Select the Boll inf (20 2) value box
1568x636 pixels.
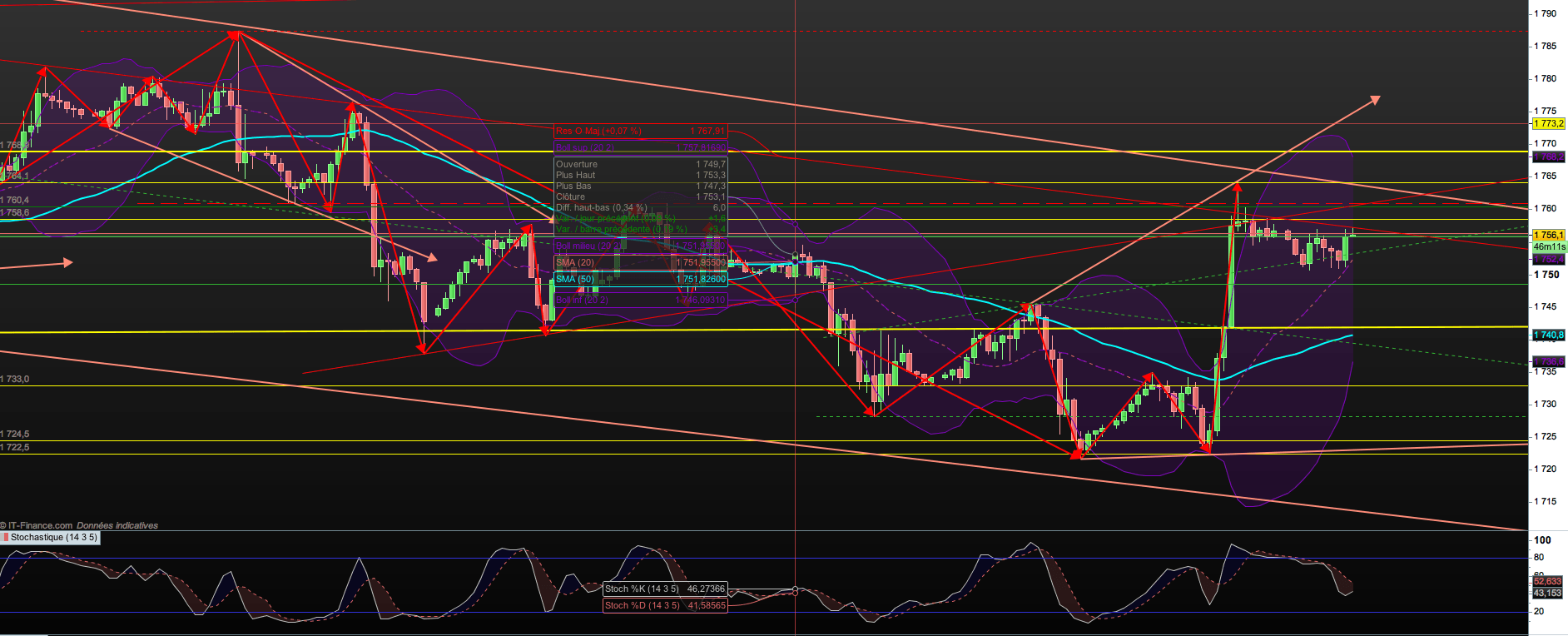(641, 301)
